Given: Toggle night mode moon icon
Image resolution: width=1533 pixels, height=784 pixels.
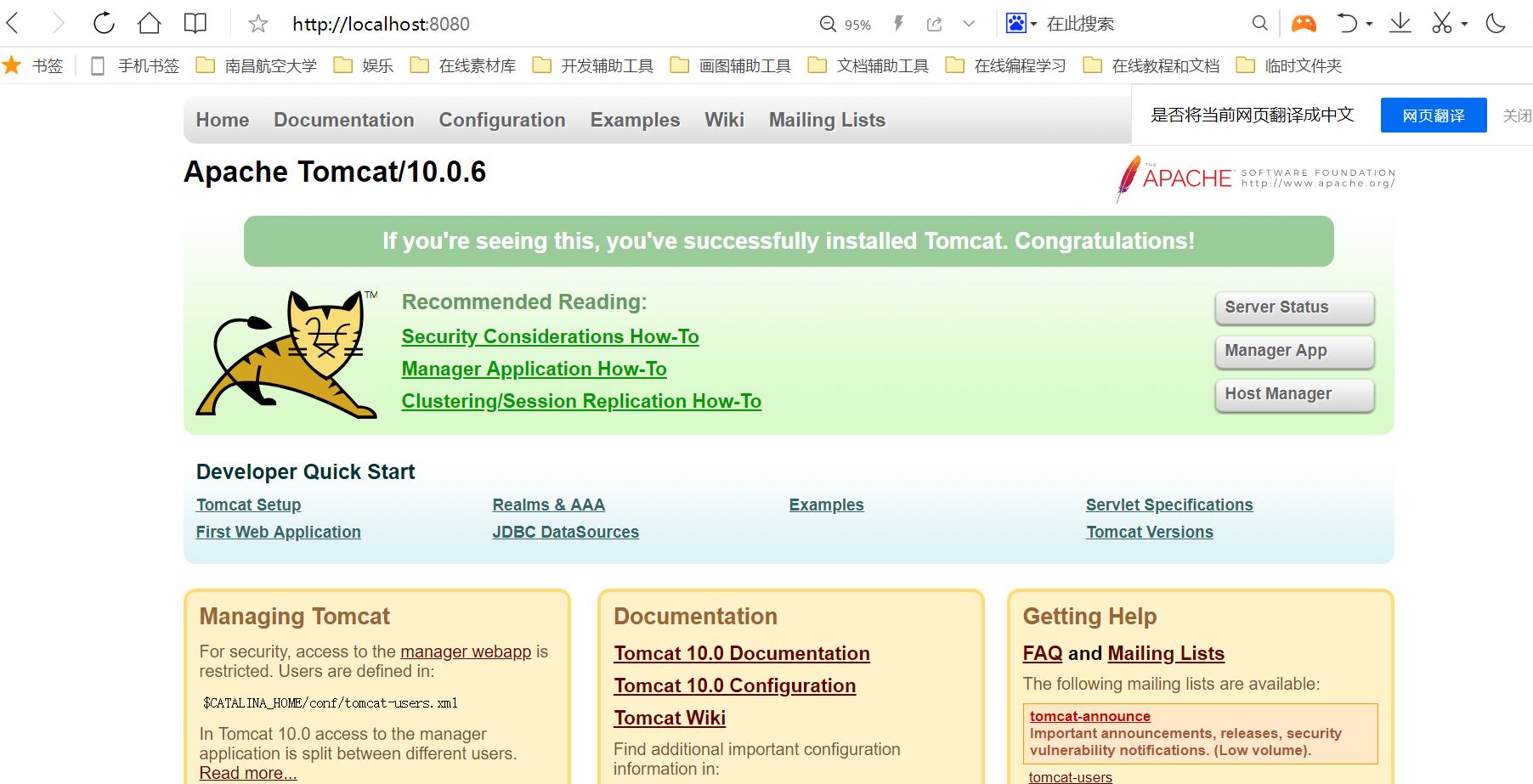Looking at the screenshot, I should click(1496, 23).
